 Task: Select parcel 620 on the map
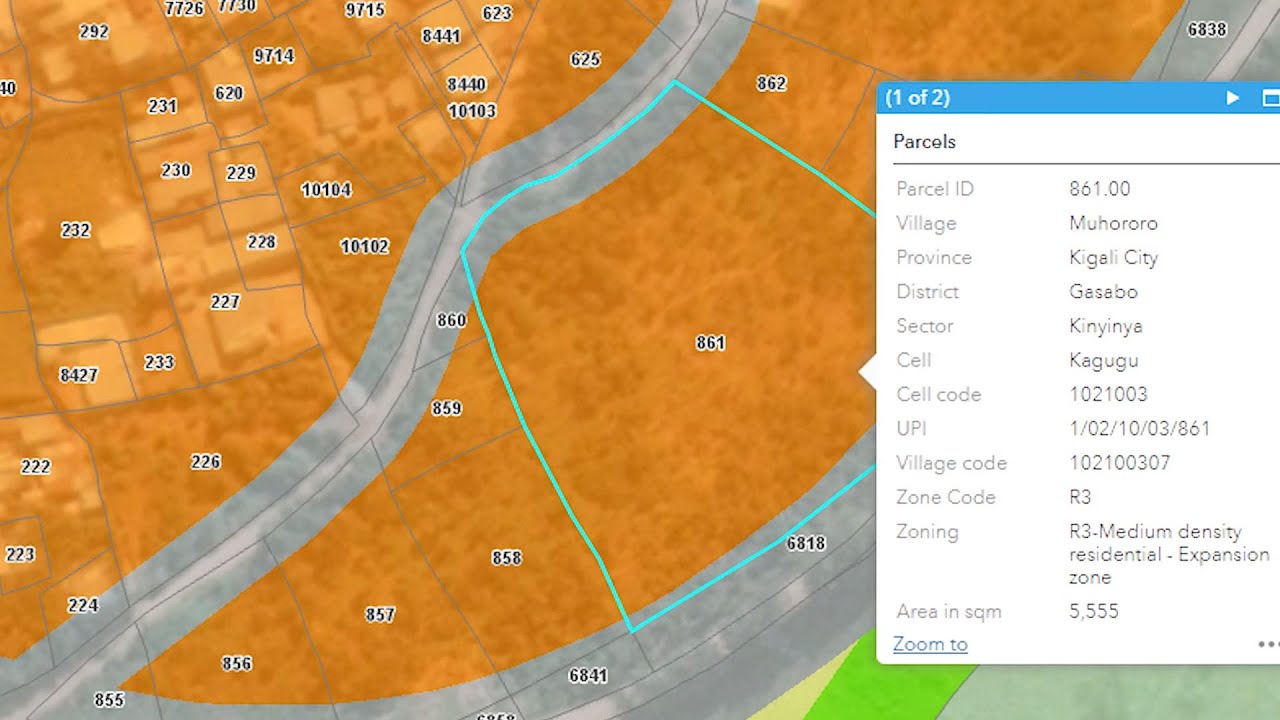coord(229,93)
